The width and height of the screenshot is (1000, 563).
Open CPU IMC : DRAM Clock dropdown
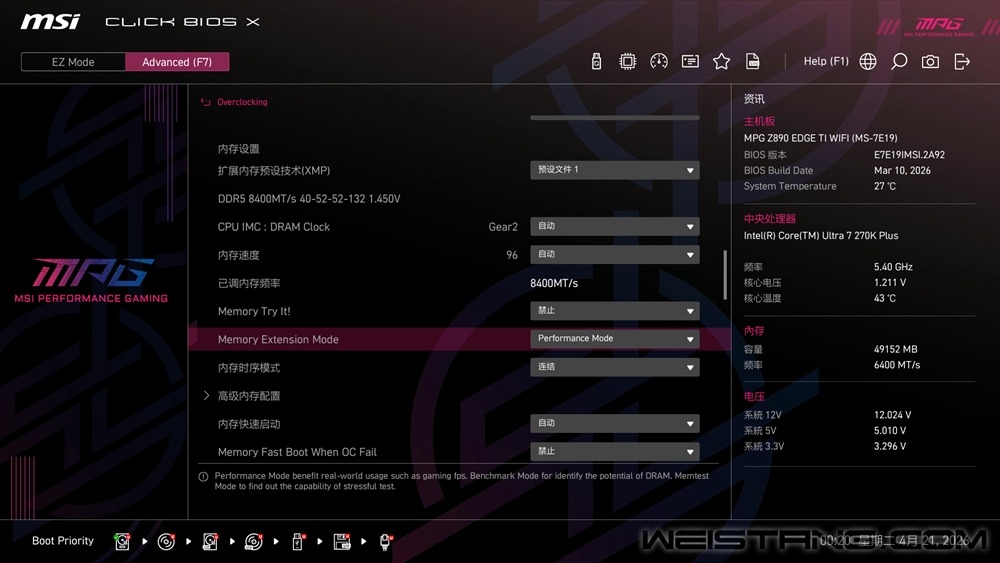pos(615,226)
